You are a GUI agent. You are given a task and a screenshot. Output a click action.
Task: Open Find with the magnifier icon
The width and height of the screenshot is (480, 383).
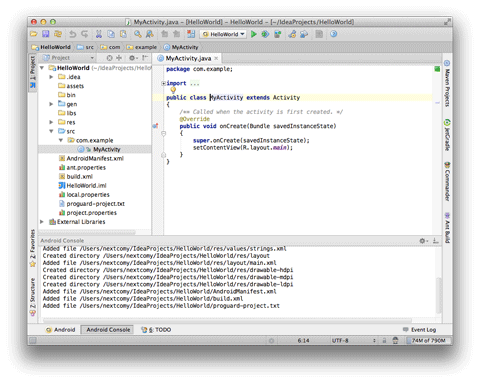(x=138, y=34)
